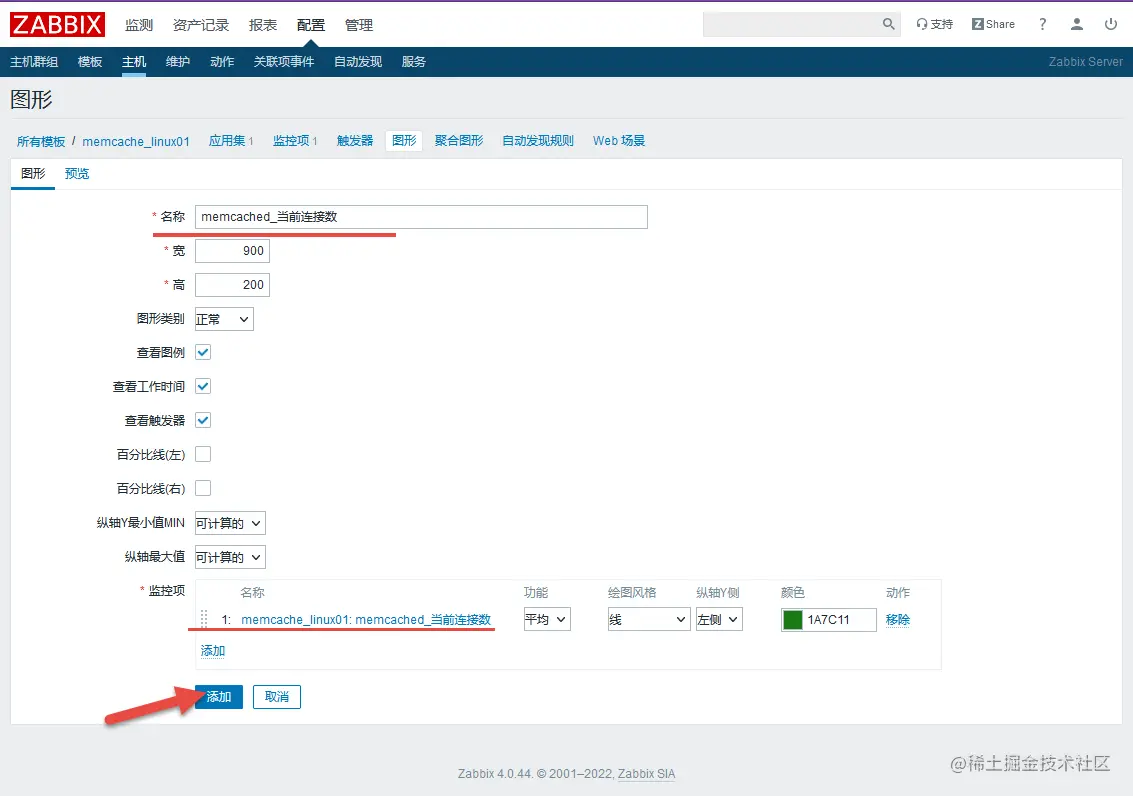Image resolution: width=1133 pixels, height=796 pixels.
Task: Click 添加 link under item list
Action: pos(212,651)
